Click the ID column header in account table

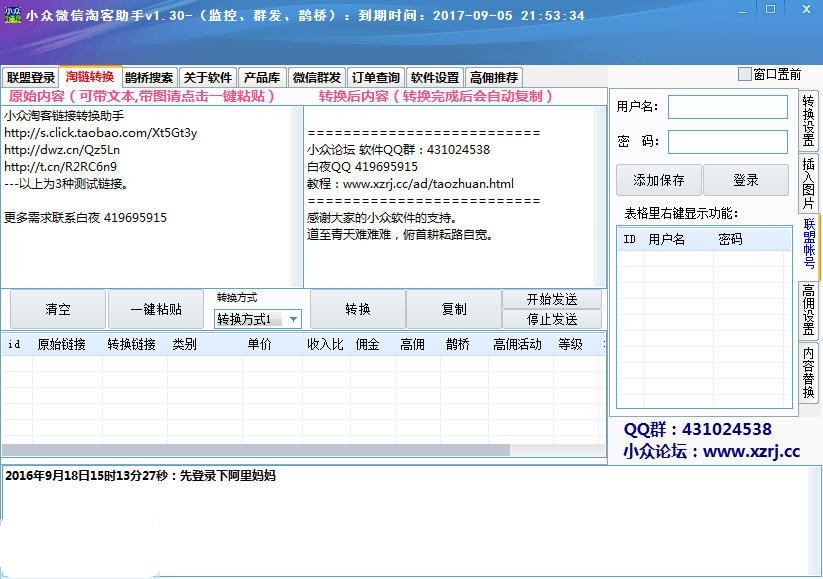629,239
